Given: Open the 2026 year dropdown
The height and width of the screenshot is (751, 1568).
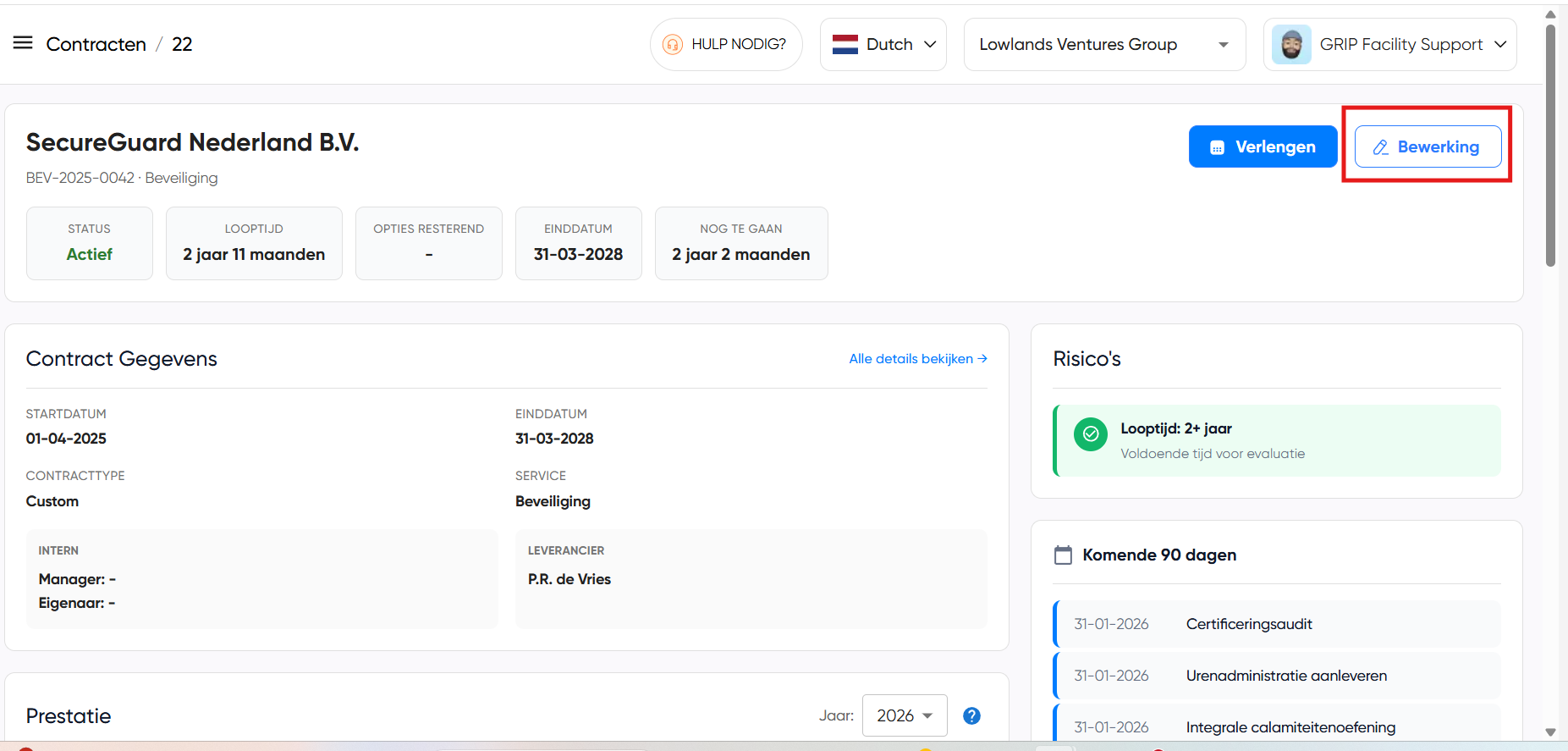Looking at the screenshot, I should coord(904,716).
